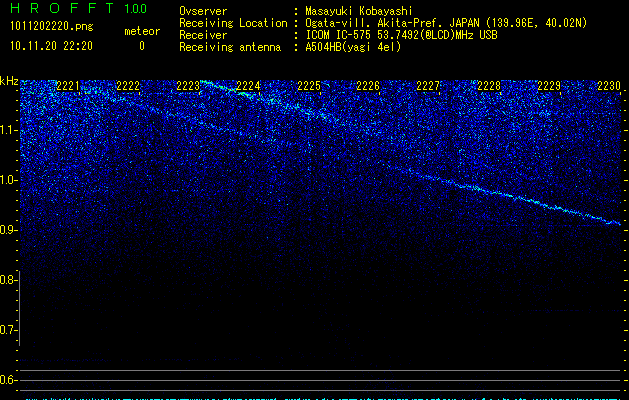Select the filename 1011202220.png

[51, 26]
